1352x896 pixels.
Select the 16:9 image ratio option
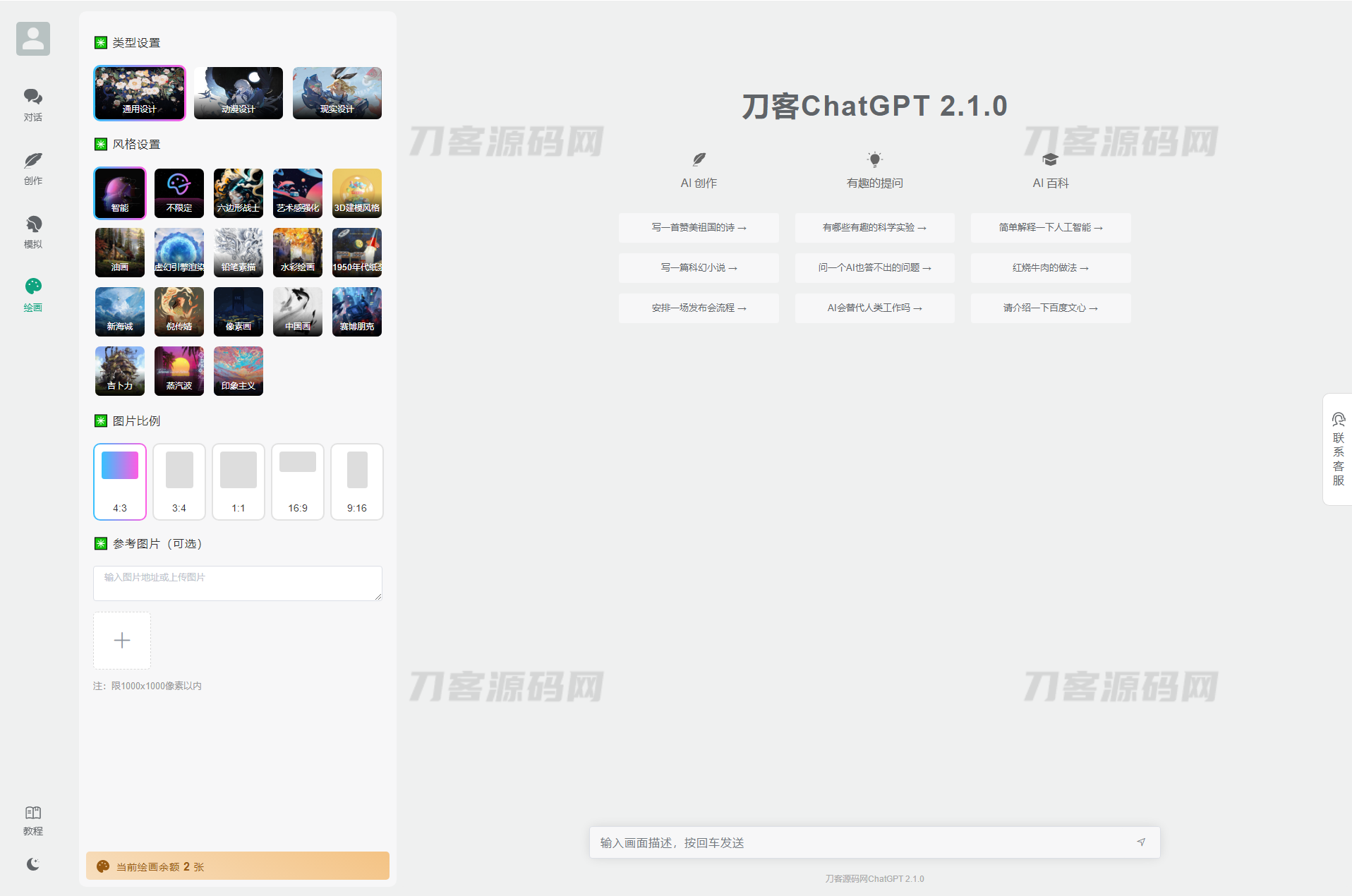297,481
